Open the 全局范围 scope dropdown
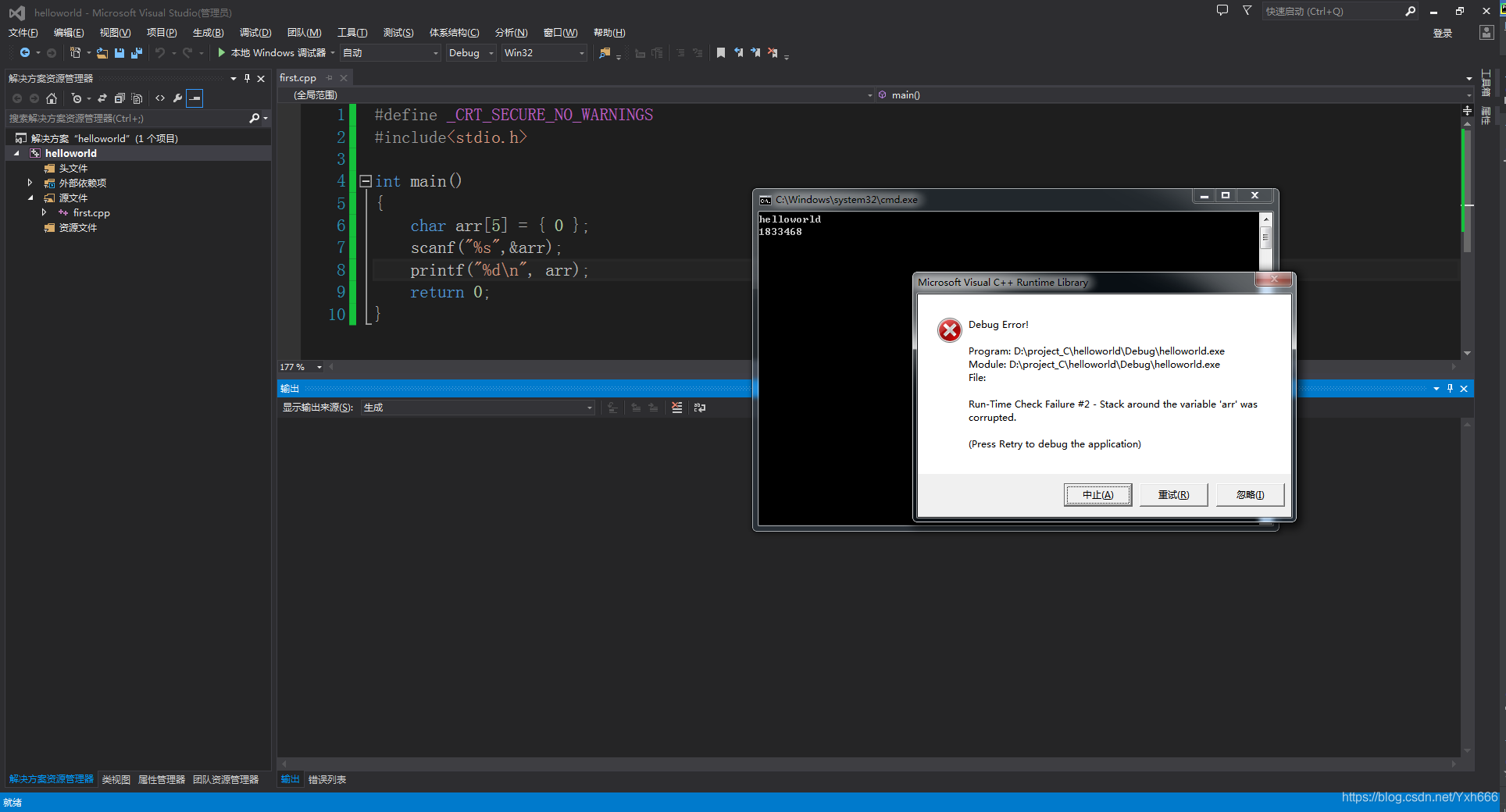 [x=577, y=95]
